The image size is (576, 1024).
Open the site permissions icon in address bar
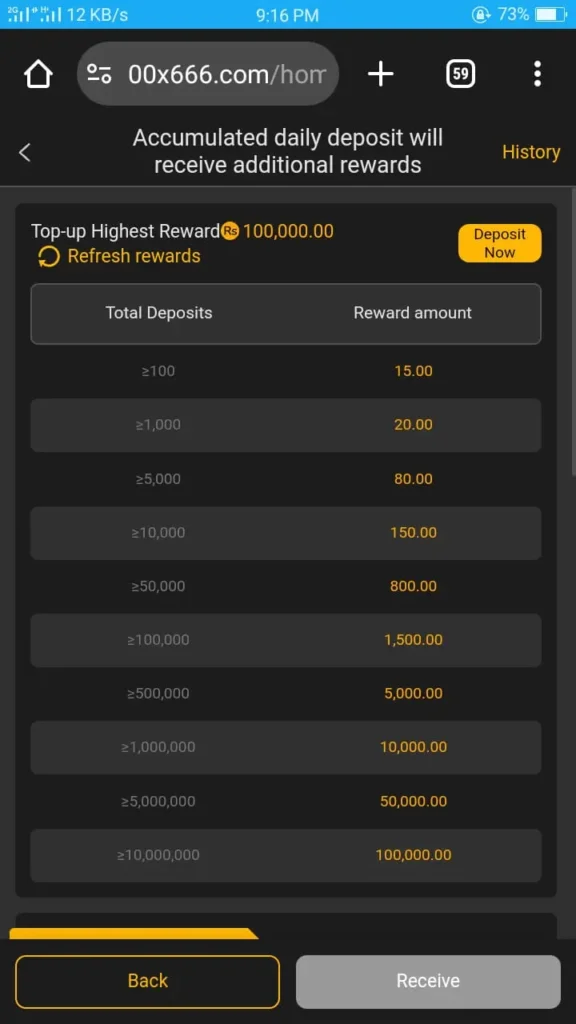point(99,73)
